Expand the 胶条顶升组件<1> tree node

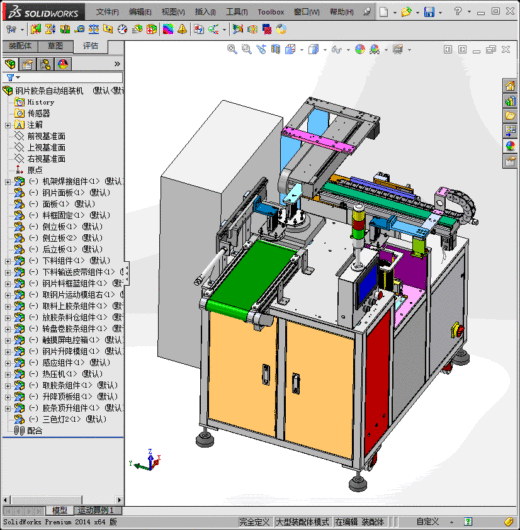point(8,408)
